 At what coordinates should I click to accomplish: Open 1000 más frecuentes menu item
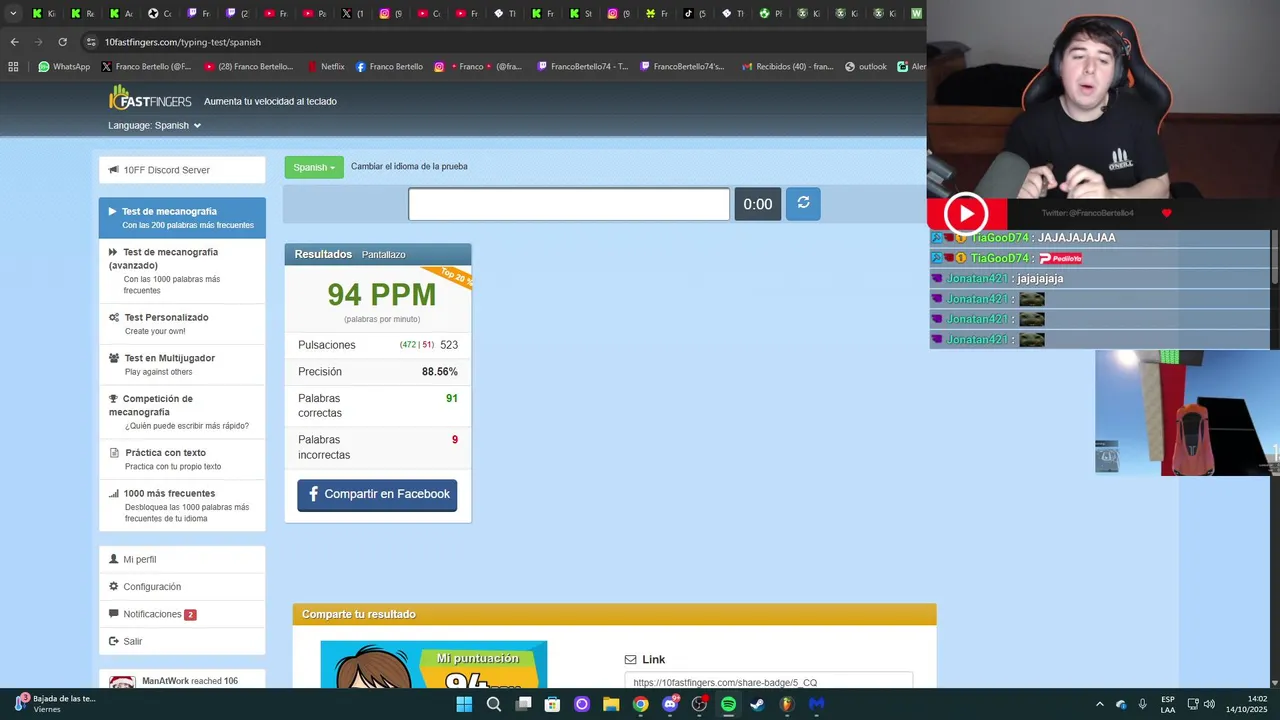182,505
